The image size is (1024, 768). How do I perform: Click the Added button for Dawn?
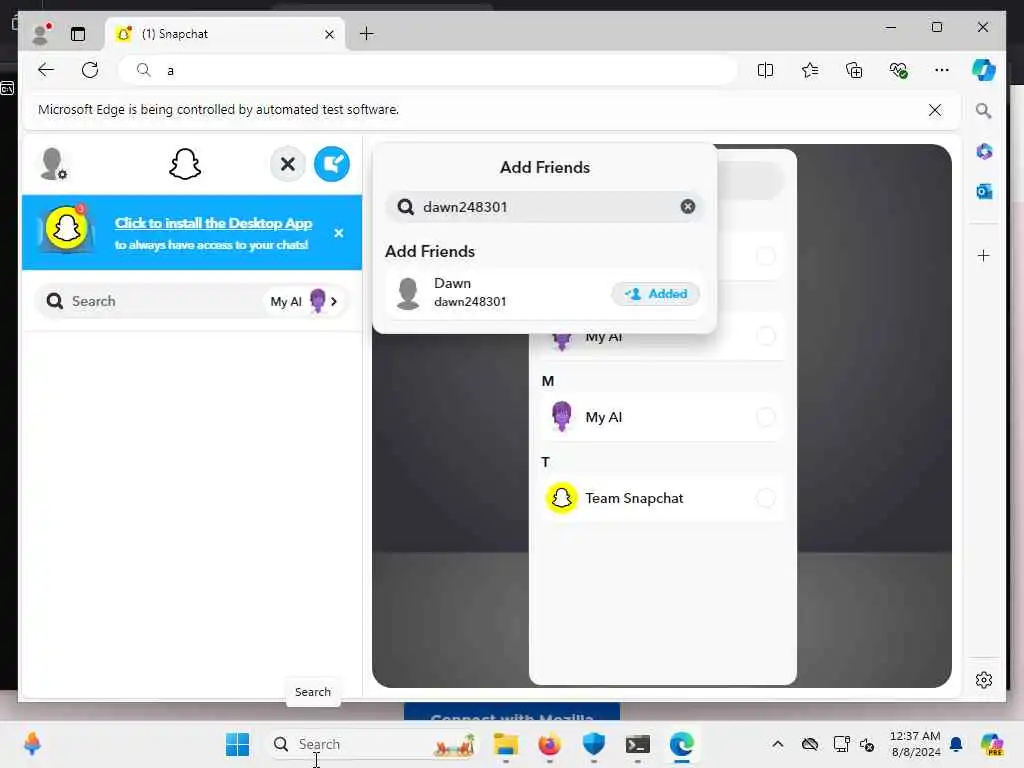pyautogui.click(x=655, y=294)
